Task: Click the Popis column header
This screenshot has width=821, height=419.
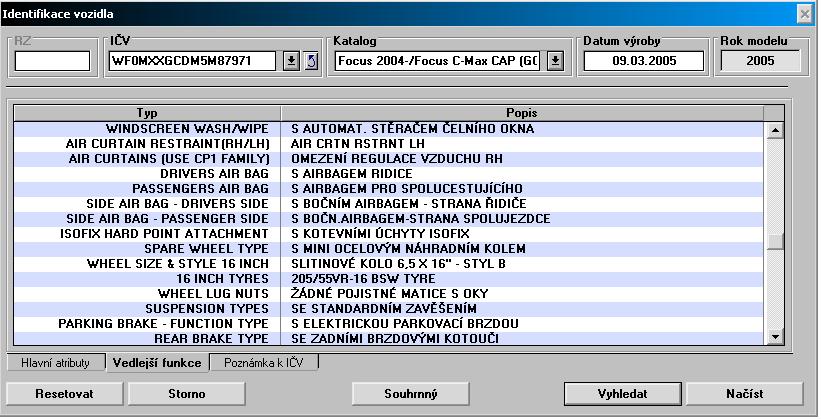Action: click(x=521, y=112)
